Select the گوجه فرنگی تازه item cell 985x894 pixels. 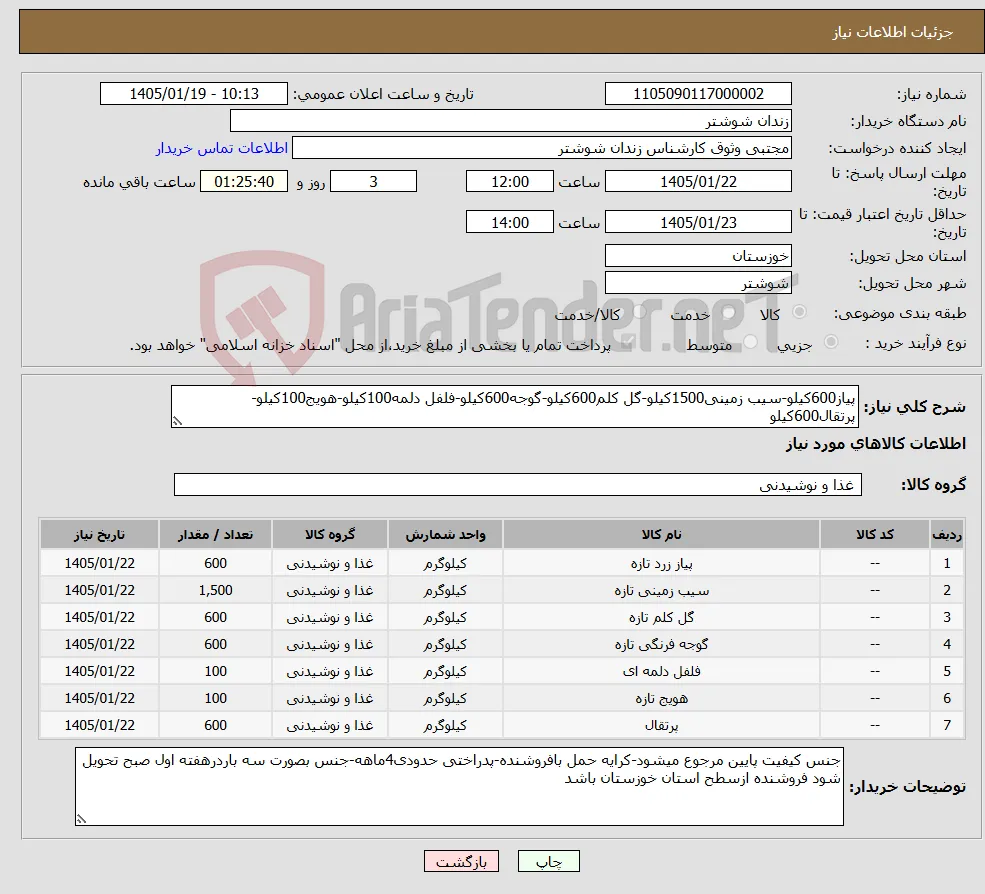point(661,645)
